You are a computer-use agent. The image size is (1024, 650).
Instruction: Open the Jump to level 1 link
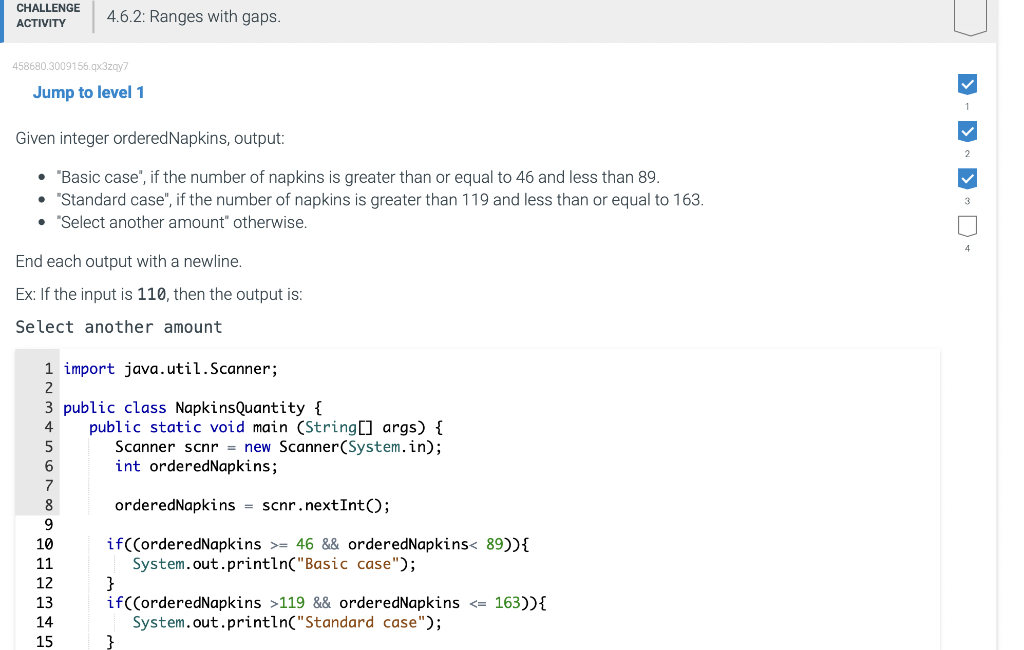[89, 92]
